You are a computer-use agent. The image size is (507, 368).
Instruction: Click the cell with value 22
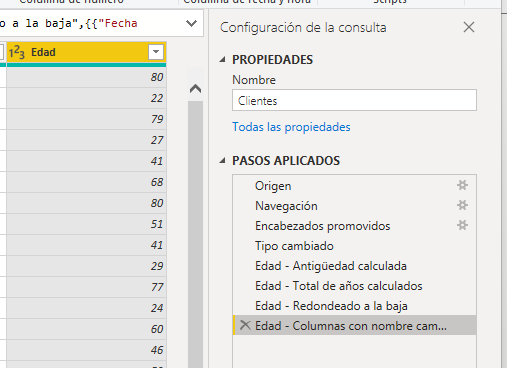click(x=86, y=98)
